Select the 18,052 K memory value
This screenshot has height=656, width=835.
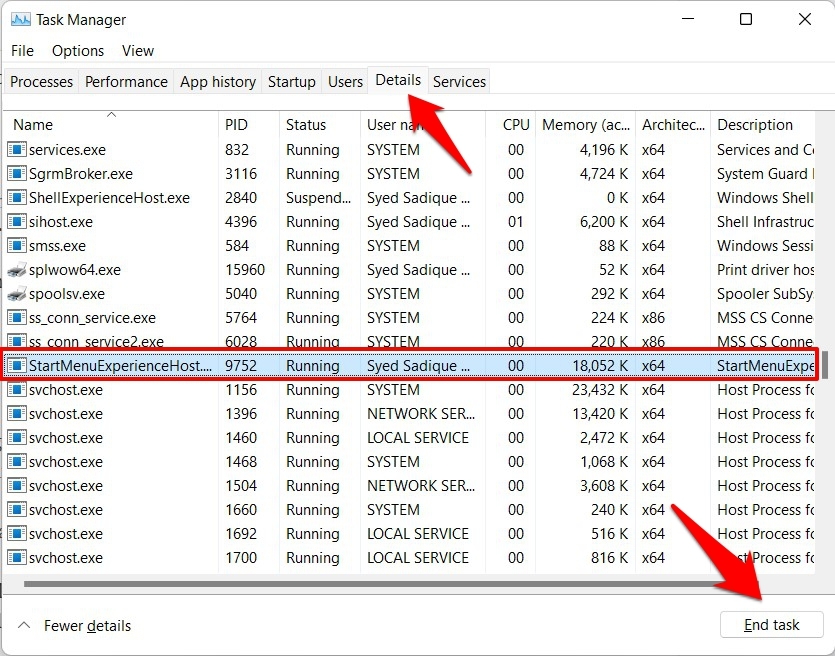click(x=600, y=366)
